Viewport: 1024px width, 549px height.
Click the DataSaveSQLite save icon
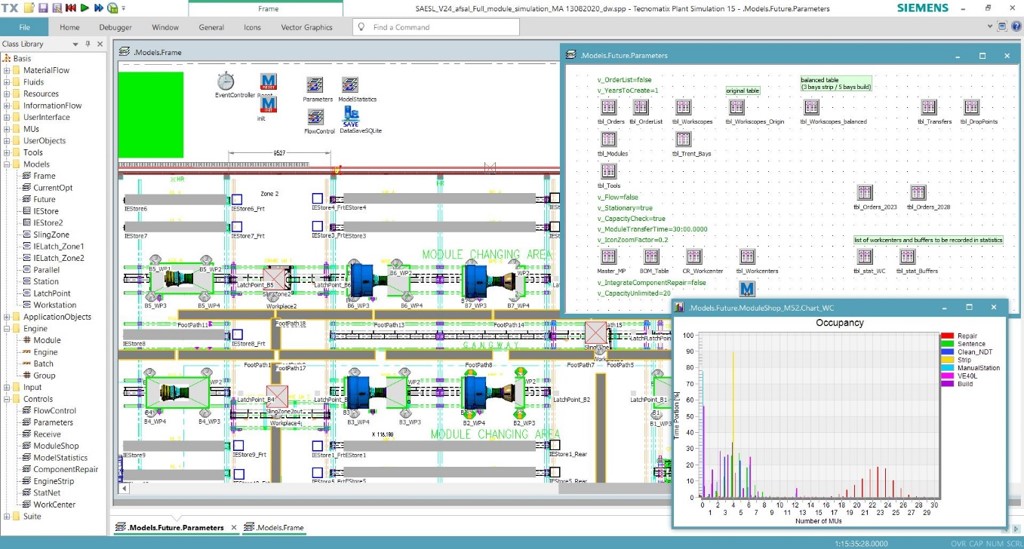(x=351, y=116)
